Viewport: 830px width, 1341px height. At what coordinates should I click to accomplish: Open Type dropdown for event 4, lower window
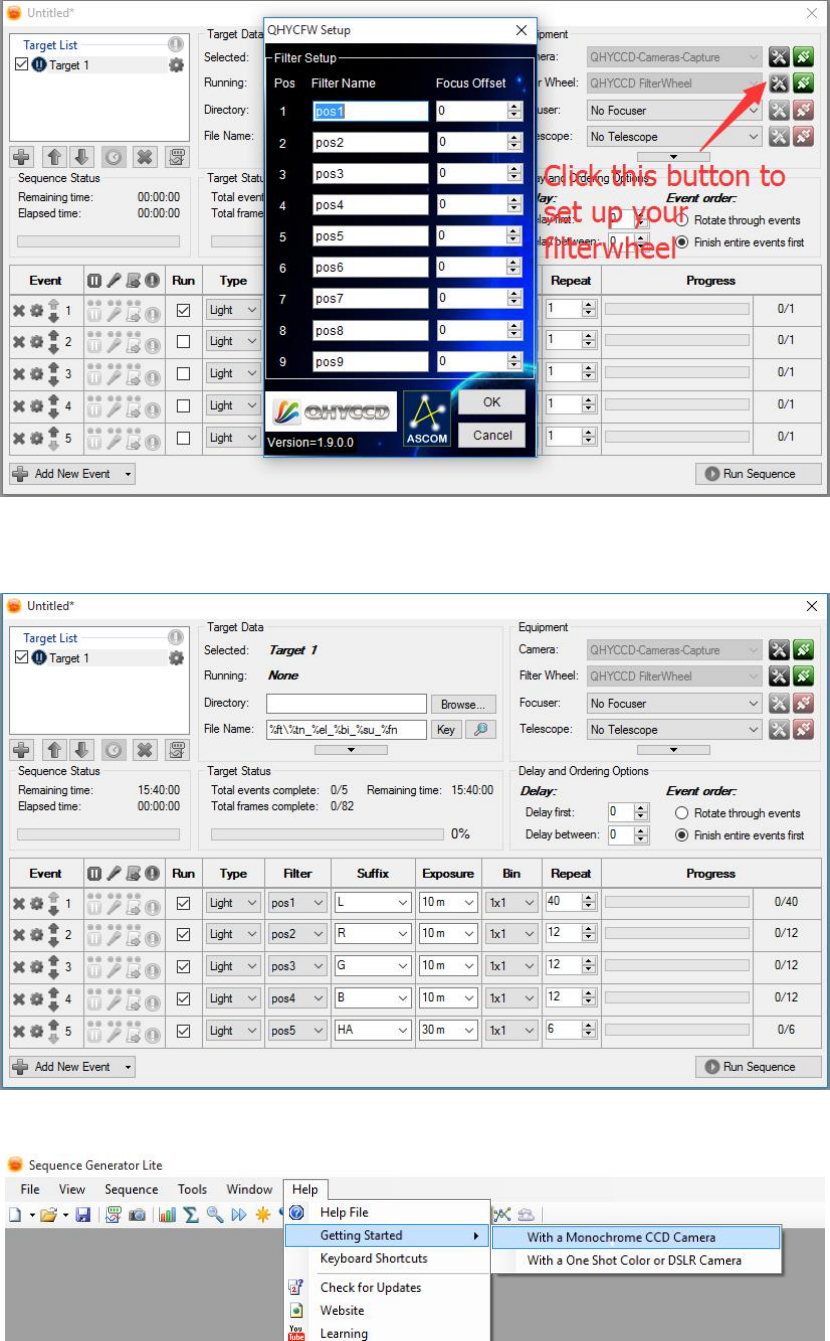(x=233, y=998)
